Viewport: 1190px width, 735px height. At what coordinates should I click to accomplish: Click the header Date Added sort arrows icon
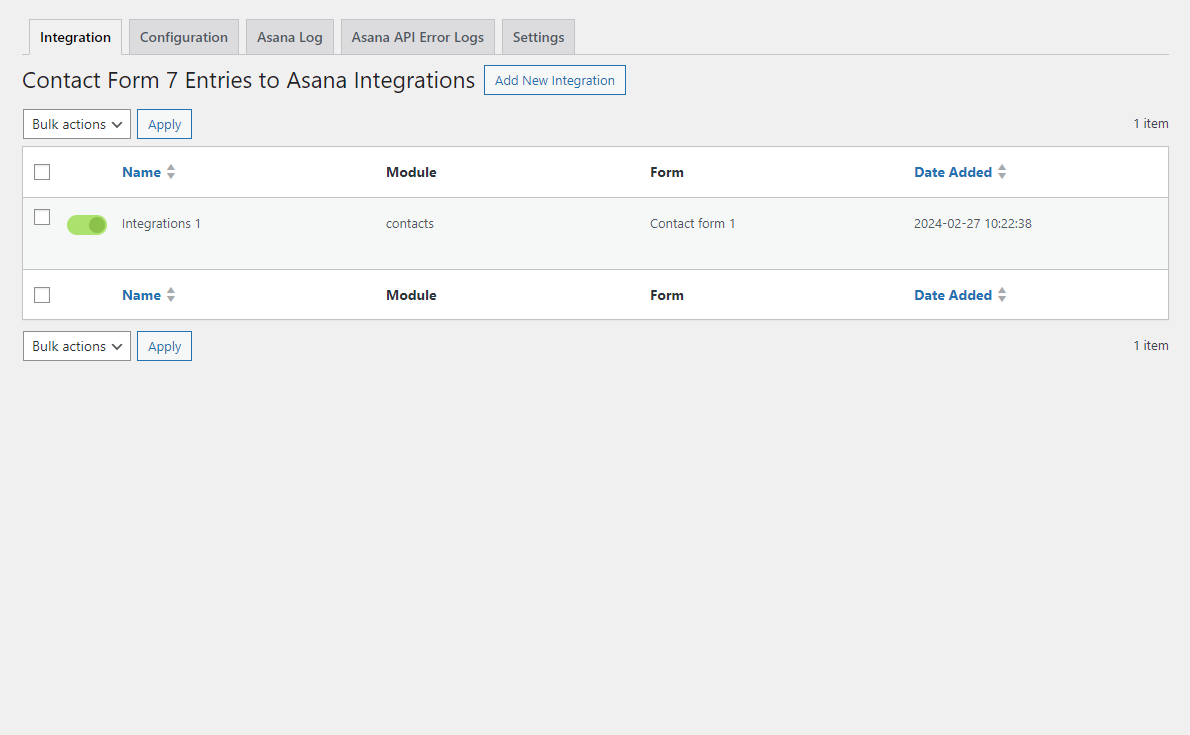tap(1002, 172)
